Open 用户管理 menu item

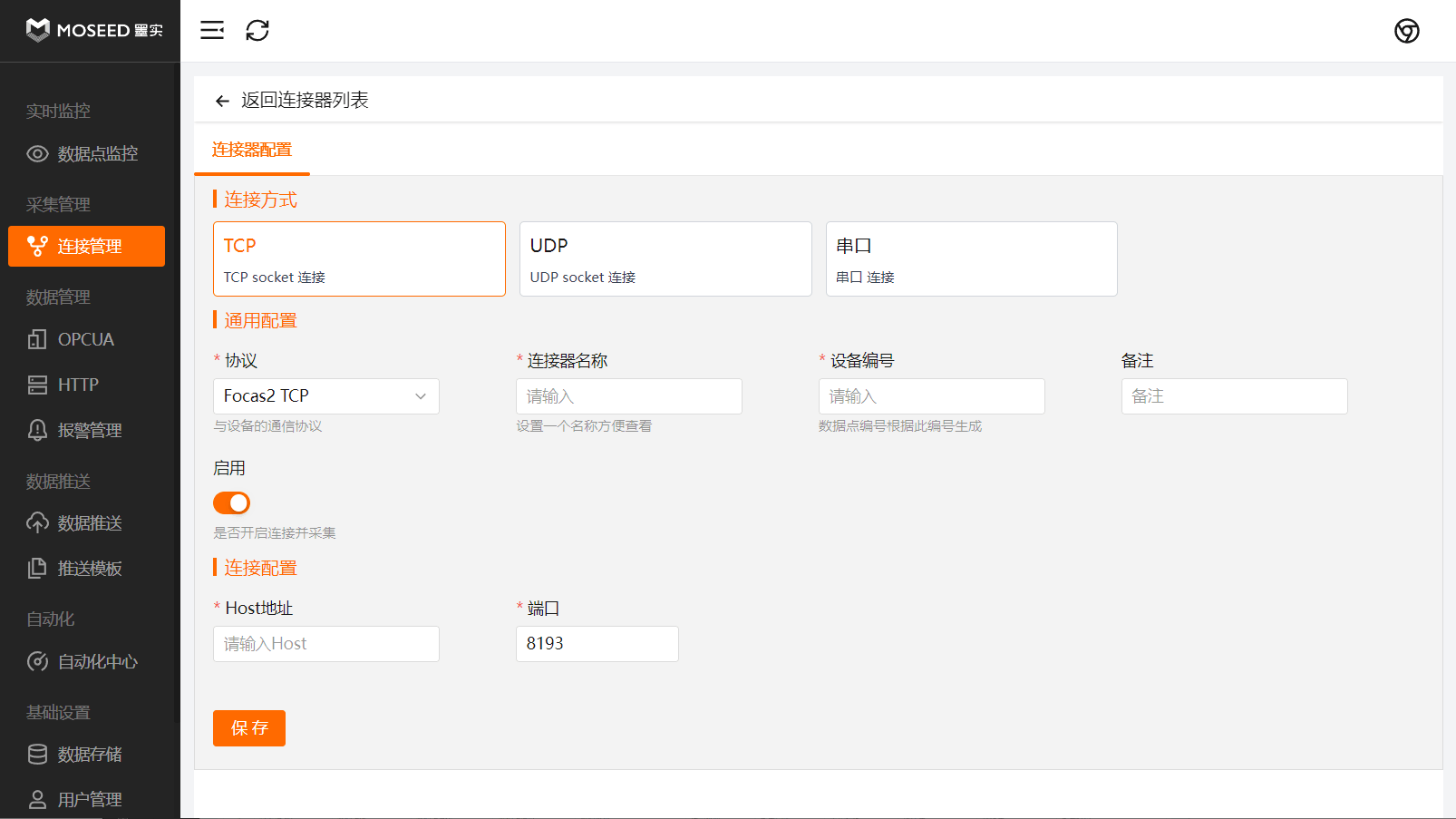point(86,800)
